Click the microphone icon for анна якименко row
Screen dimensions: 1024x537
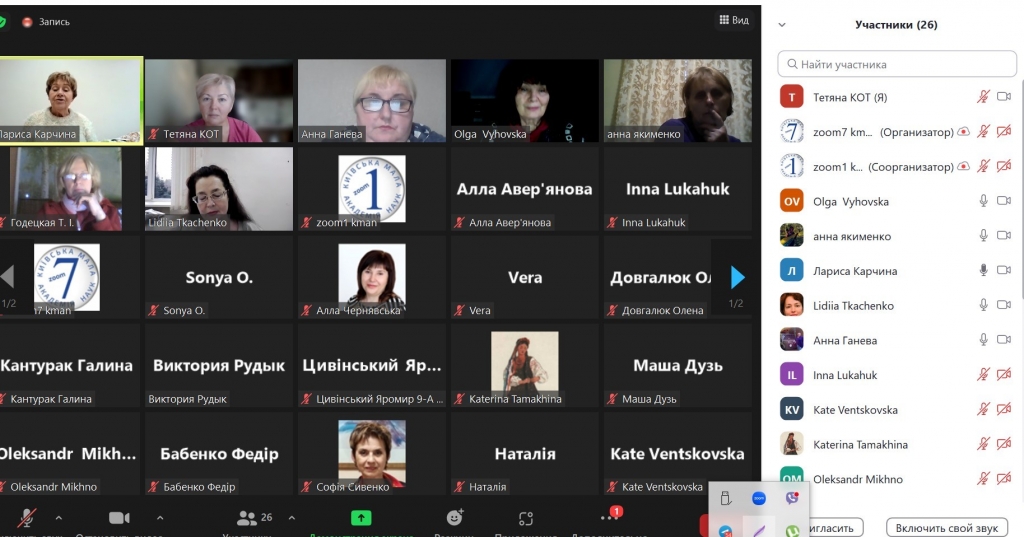984,236
